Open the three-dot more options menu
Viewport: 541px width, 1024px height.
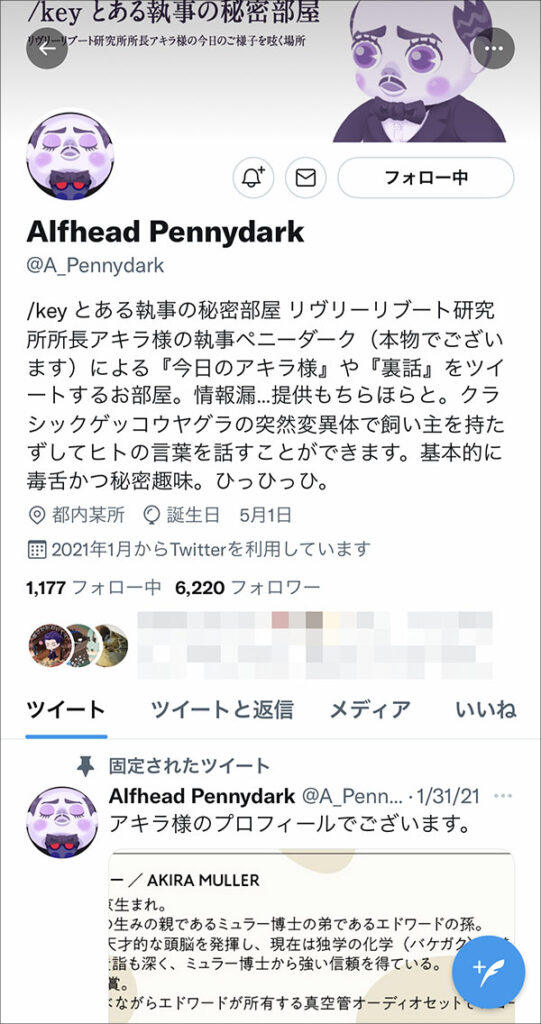pyautogui.click(x=494, y=49)
